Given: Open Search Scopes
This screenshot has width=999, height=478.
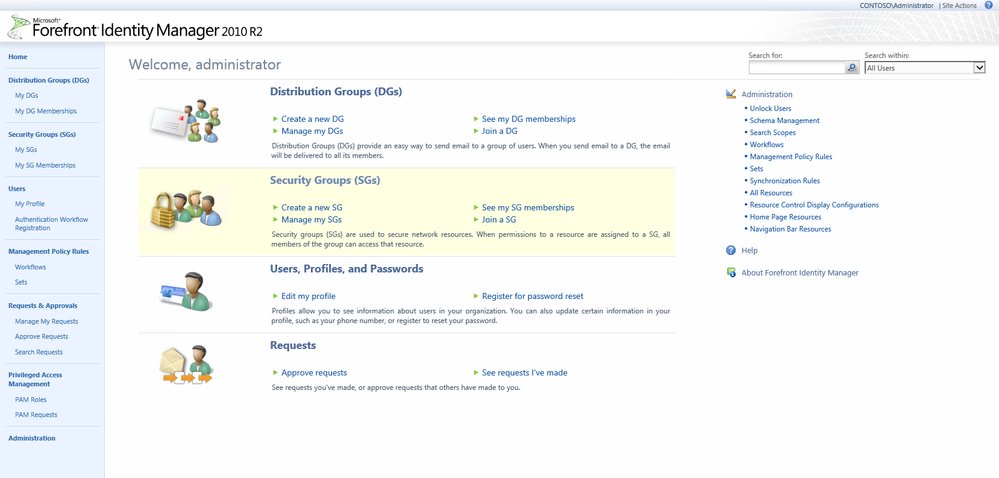Looking at the screenshot, I should (772, 133).
